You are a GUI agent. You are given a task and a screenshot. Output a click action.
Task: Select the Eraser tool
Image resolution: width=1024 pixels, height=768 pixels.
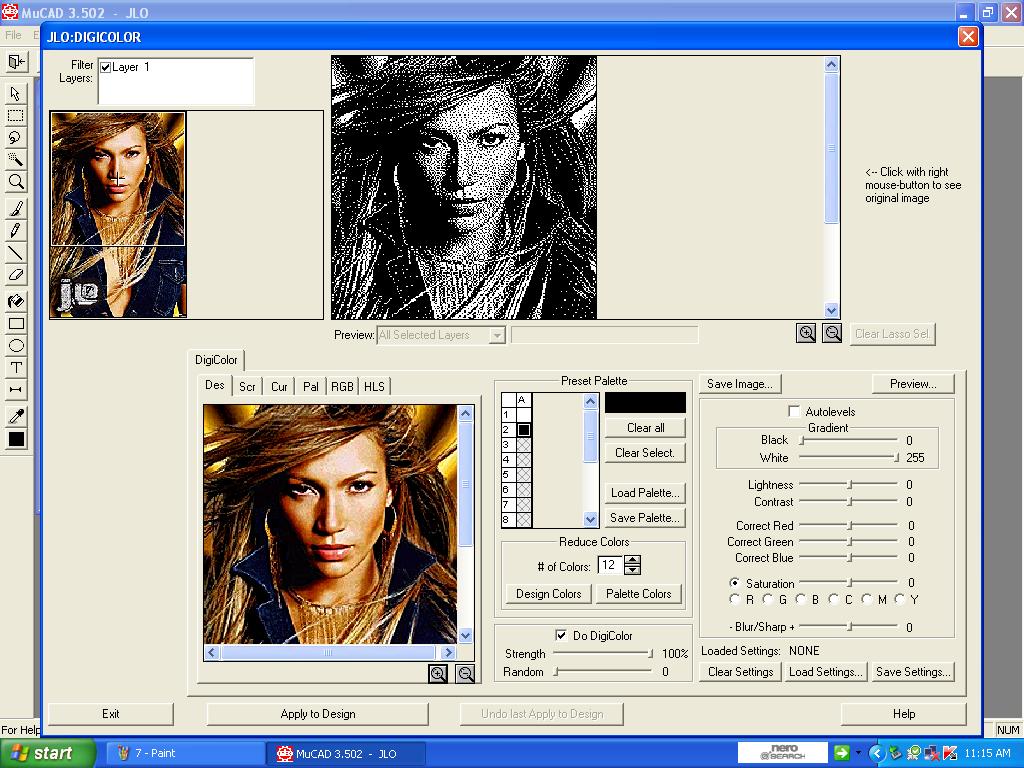14,277
